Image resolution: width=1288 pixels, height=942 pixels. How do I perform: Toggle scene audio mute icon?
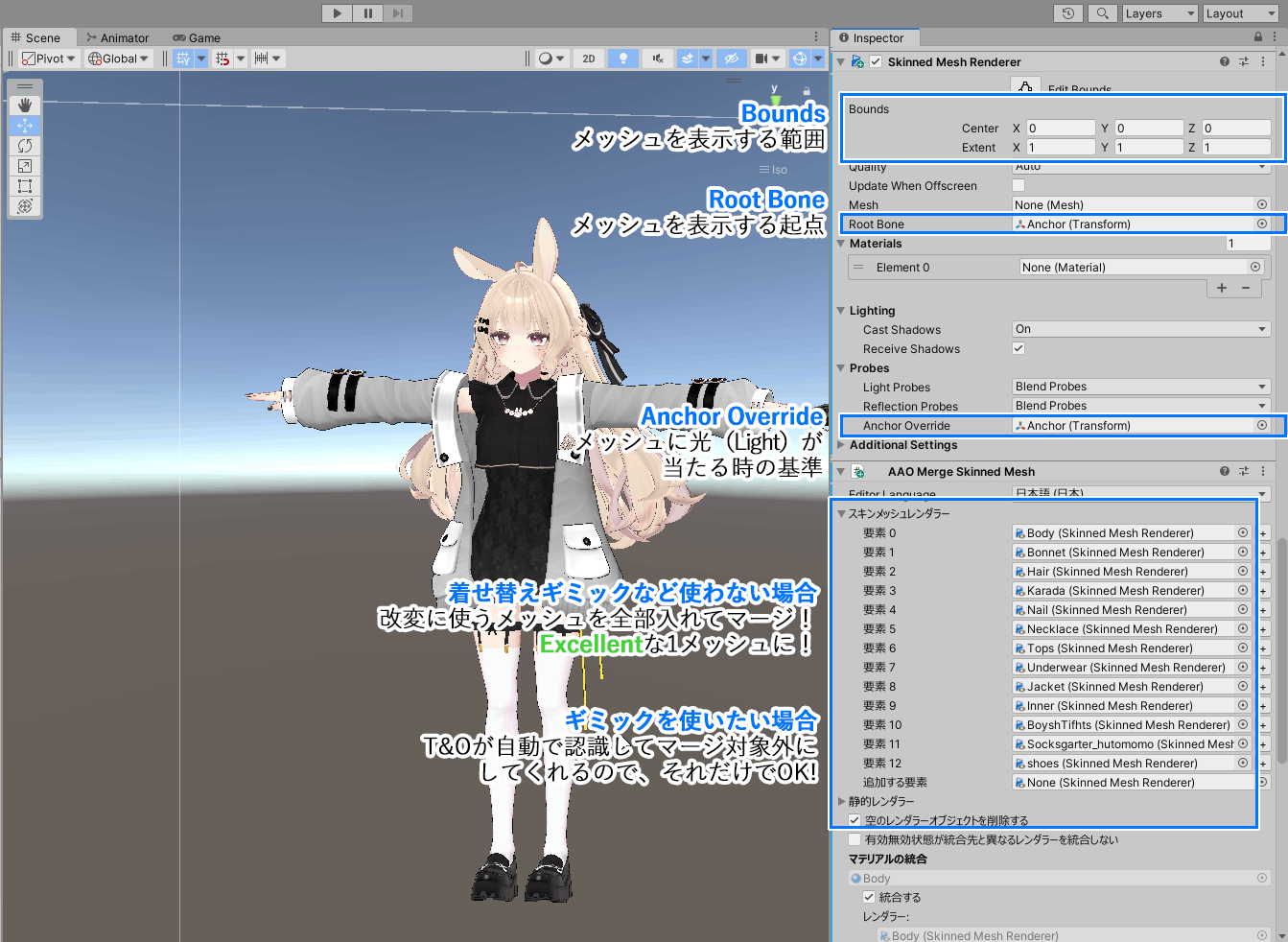(658, 59)
